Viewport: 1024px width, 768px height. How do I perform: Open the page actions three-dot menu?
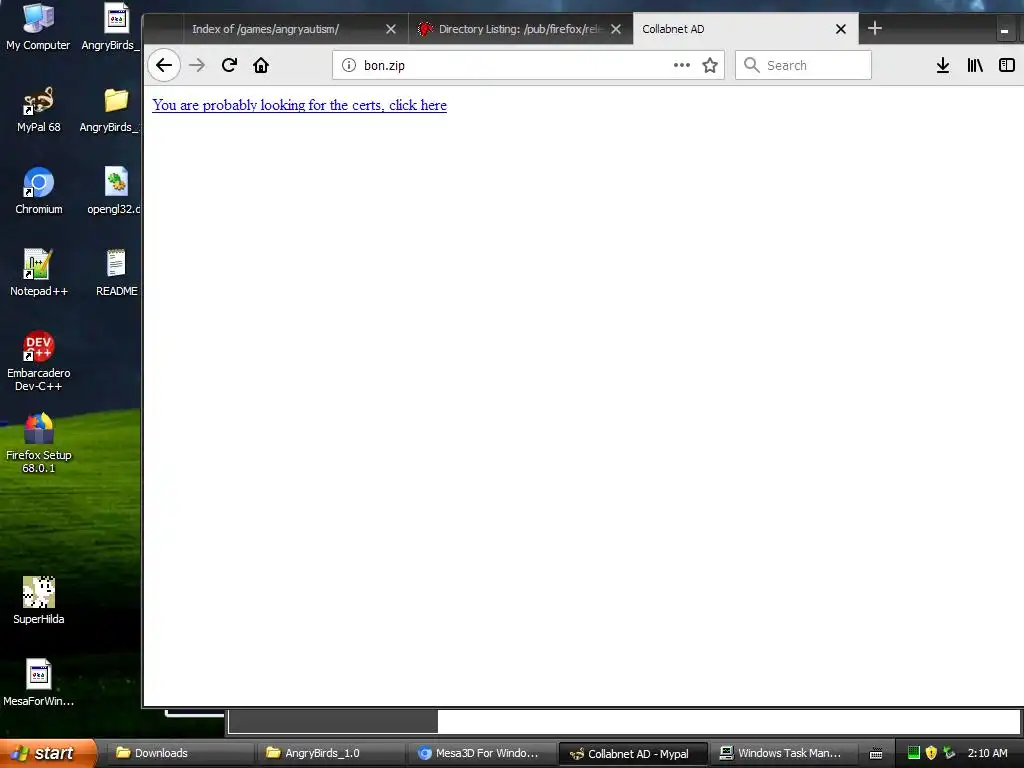click(682, 65)
